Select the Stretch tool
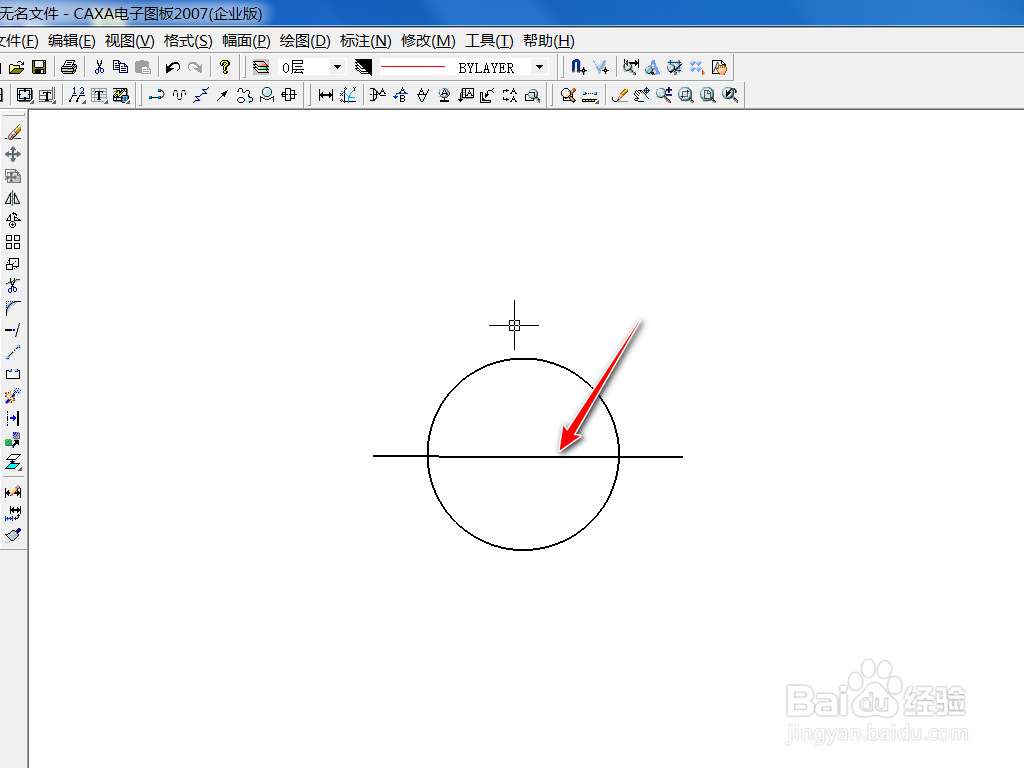Screen dimensions: 1024x768 [x=13, y=352]
